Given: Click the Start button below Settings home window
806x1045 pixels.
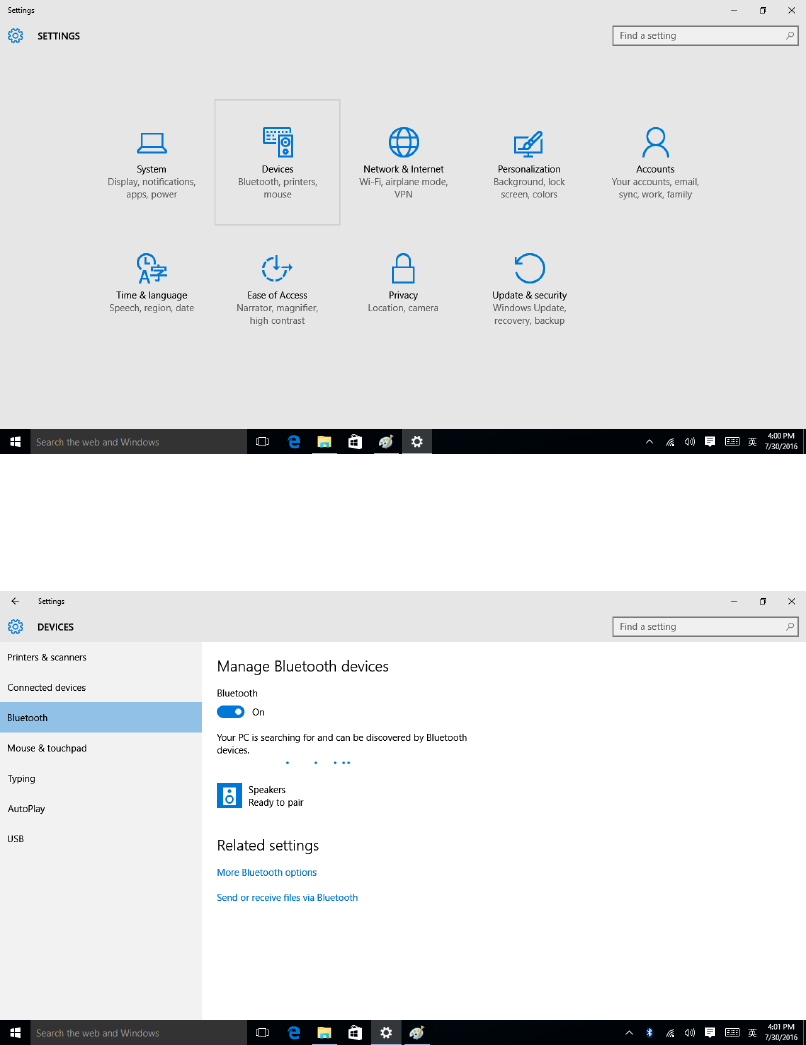Looking at the screenshot, I should [15, 442].
